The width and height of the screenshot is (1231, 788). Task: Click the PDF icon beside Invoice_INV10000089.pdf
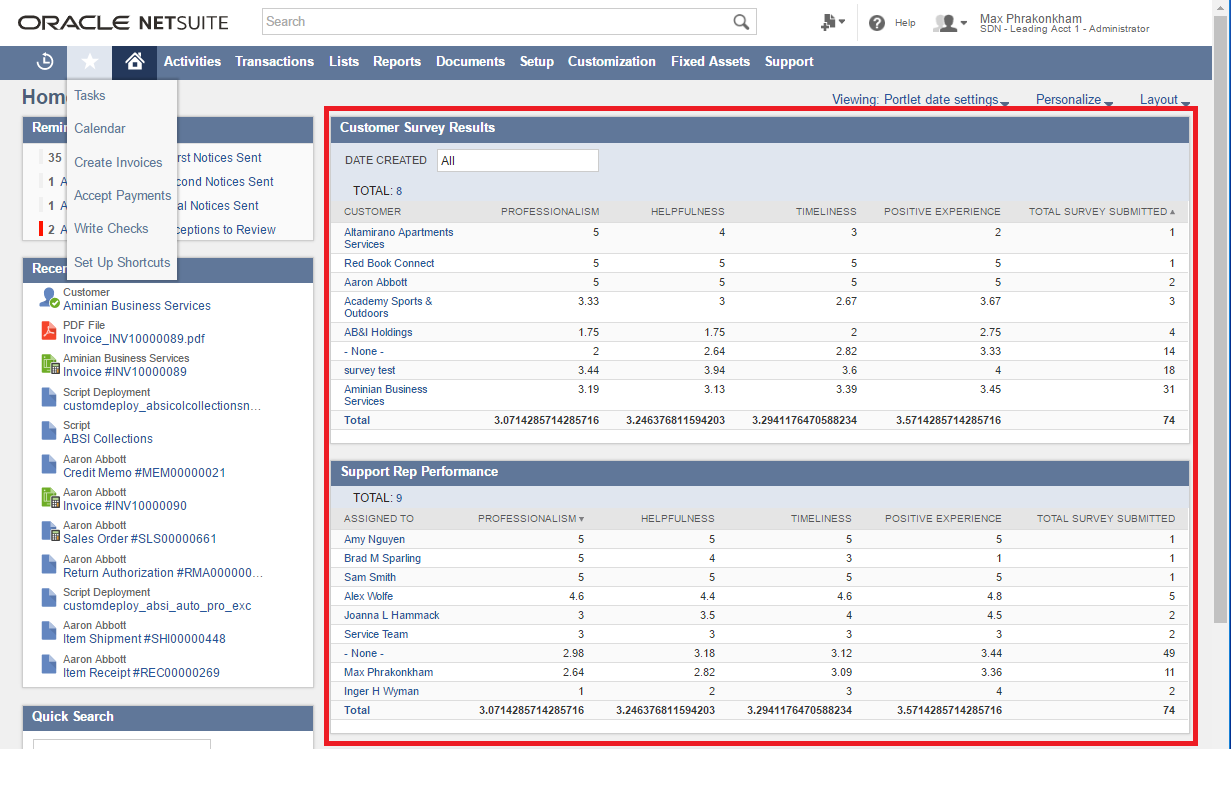[x=49, y=331]
